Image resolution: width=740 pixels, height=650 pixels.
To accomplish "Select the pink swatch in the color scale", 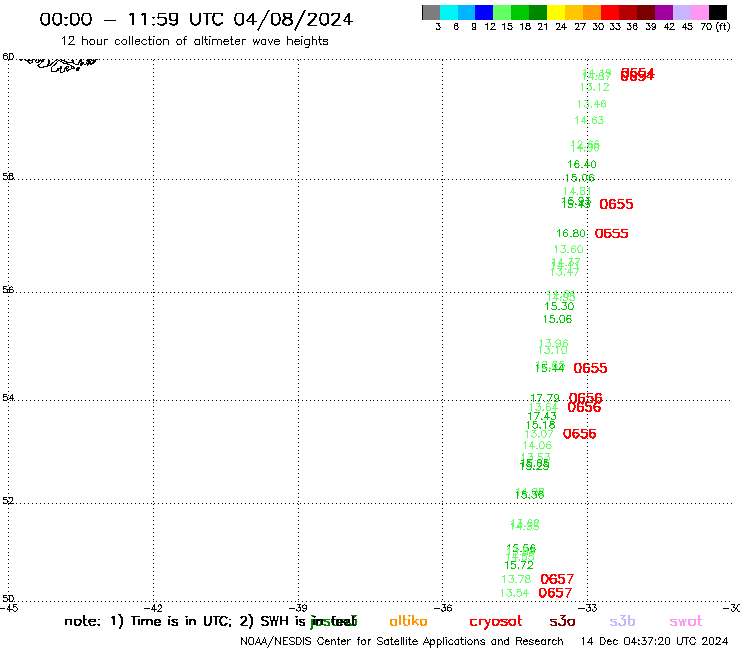I will coord(700,12).
